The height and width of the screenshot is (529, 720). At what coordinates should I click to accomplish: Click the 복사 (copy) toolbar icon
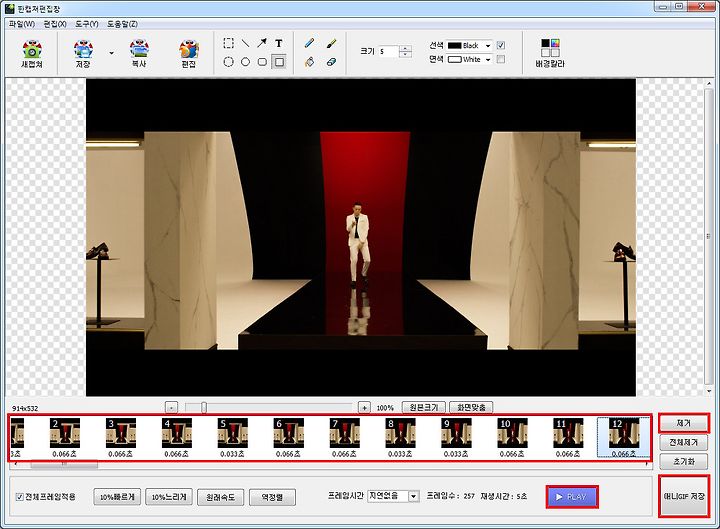[x=139, y=53]
